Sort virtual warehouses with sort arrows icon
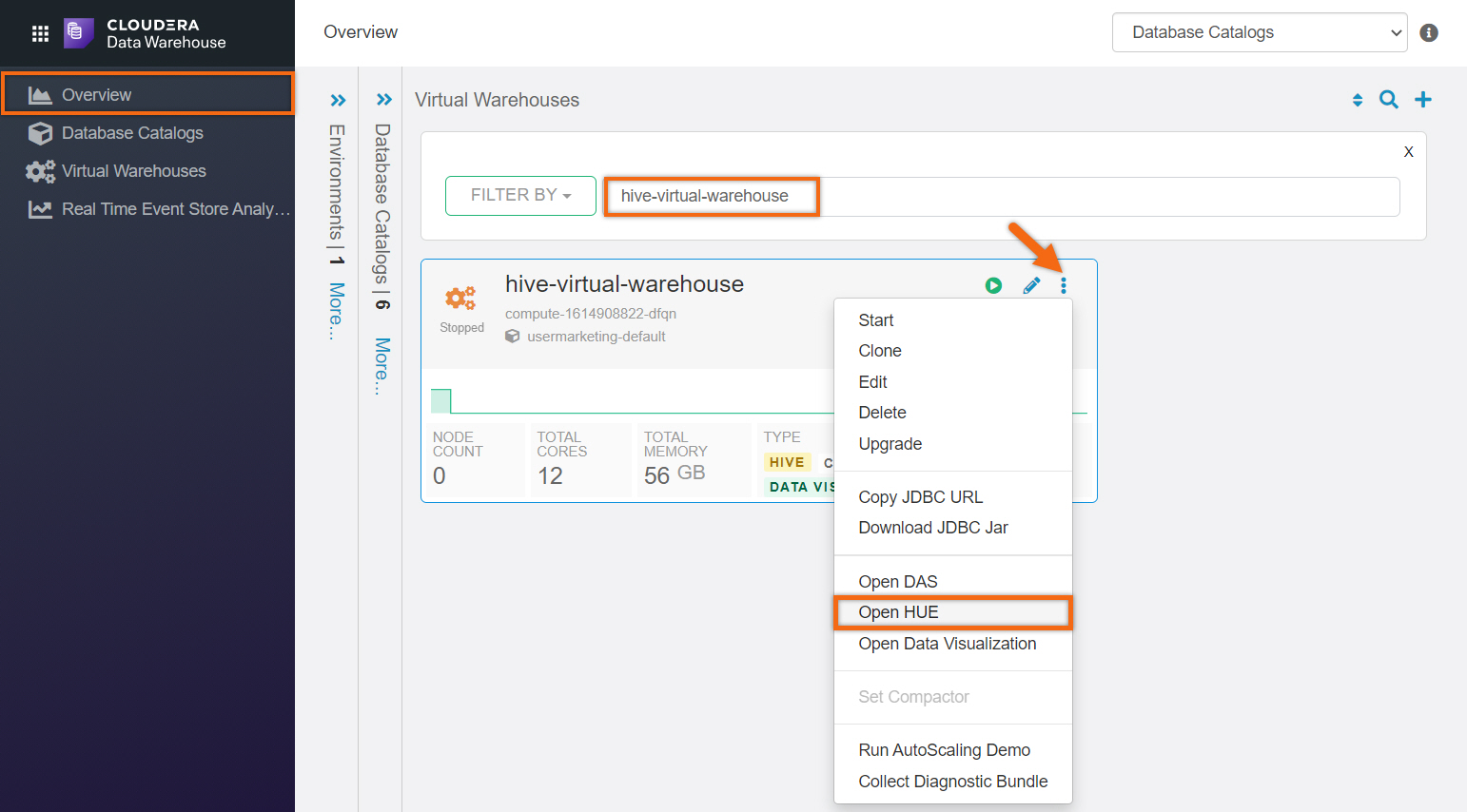The width and height of the screenshot is (1467, 812). pos(1358,100)
